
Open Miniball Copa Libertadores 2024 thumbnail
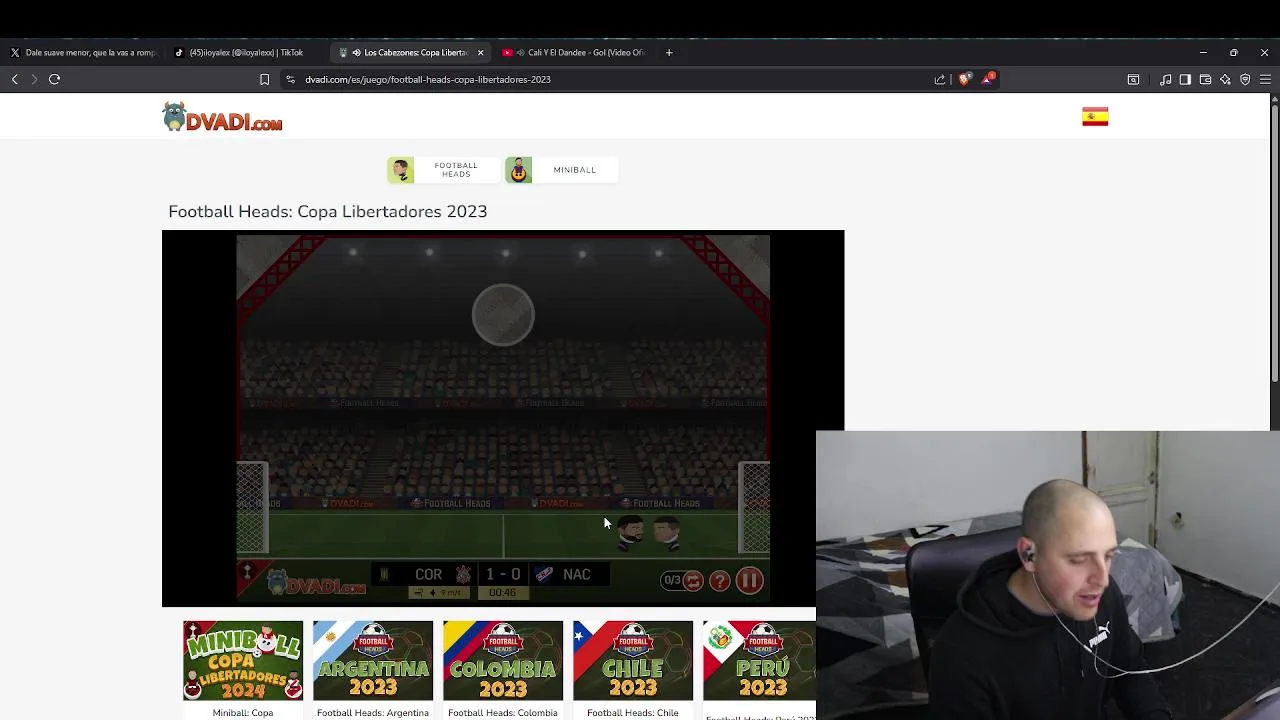tap(243, 660)
